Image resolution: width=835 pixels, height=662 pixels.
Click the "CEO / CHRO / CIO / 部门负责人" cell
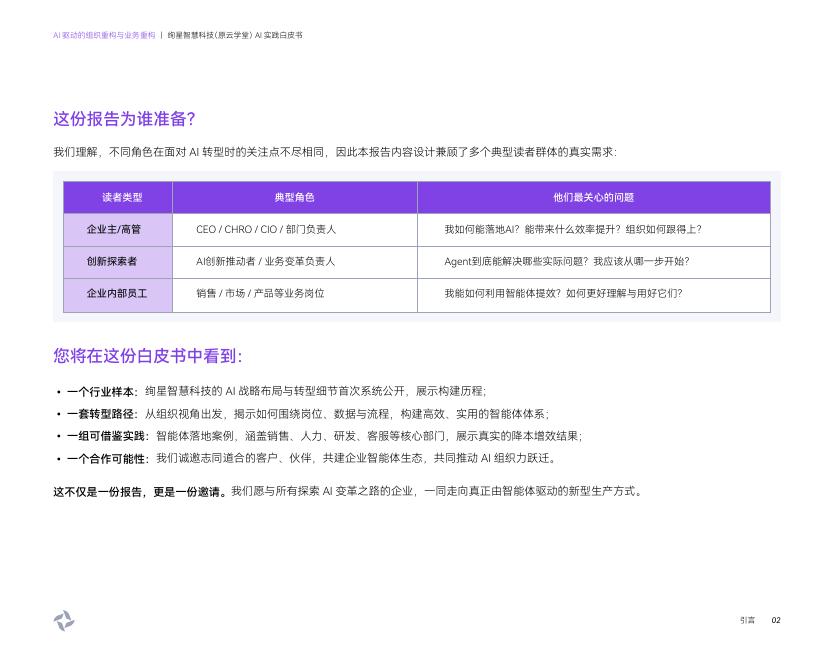tap(266, 229)
